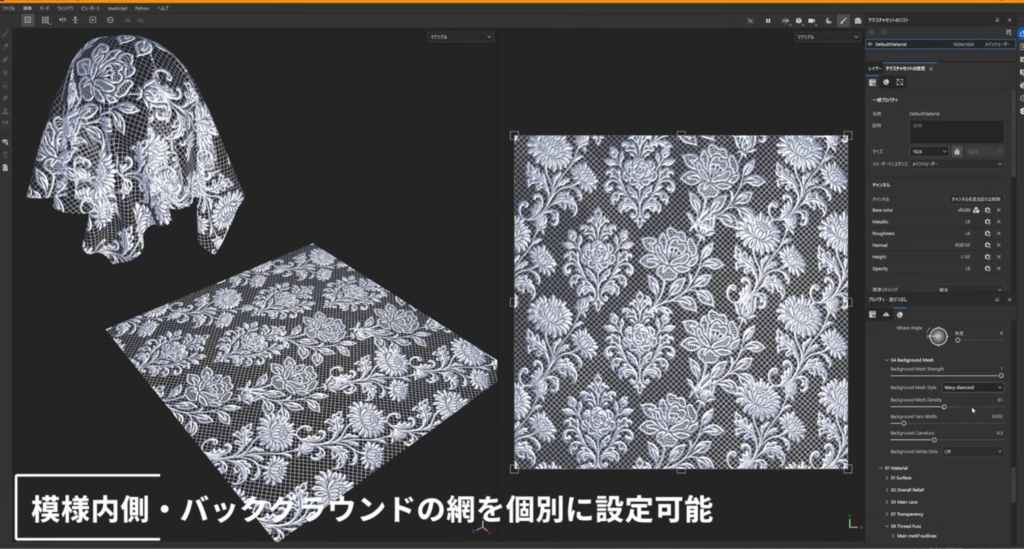Open the Background Mesh Style Wavy diamond dropdown
This screenshot has width=1024, height=549.
point(972,388)
